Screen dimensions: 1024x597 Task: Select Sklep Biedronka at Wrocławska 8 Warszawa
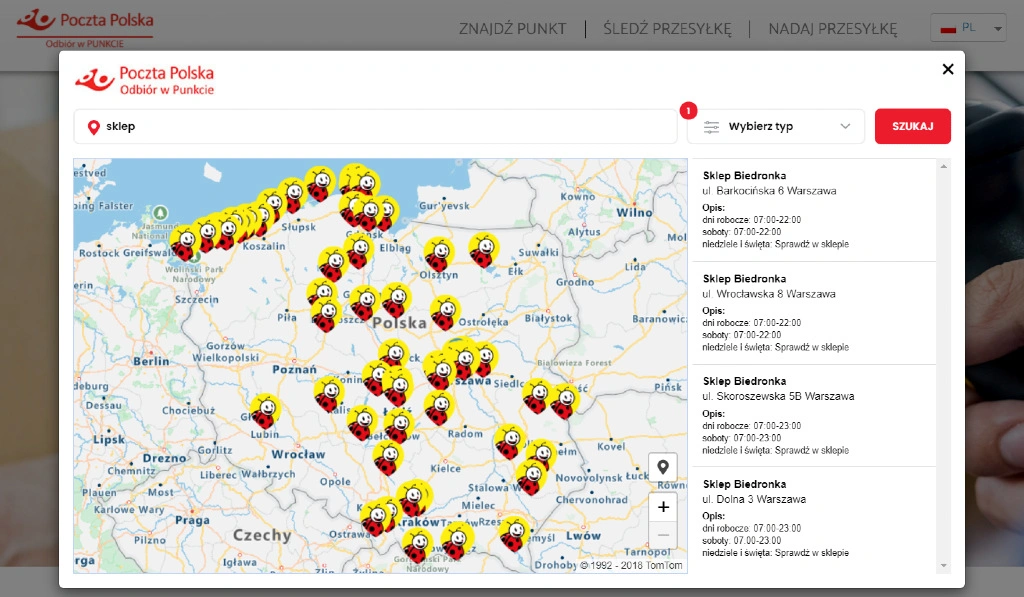pyautogui.click(x=814, y=313)
